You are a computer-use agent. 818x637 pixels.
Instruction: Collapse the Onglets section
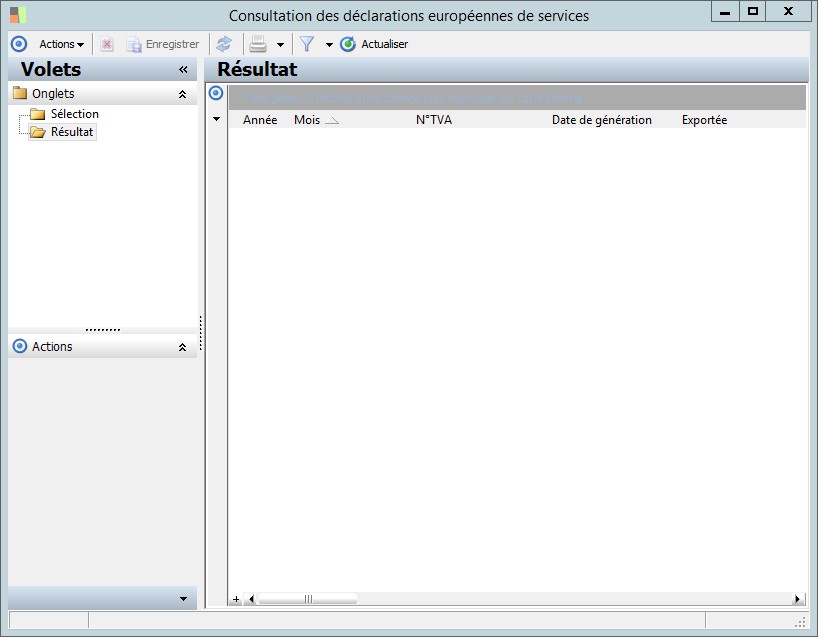click(183, 94)
